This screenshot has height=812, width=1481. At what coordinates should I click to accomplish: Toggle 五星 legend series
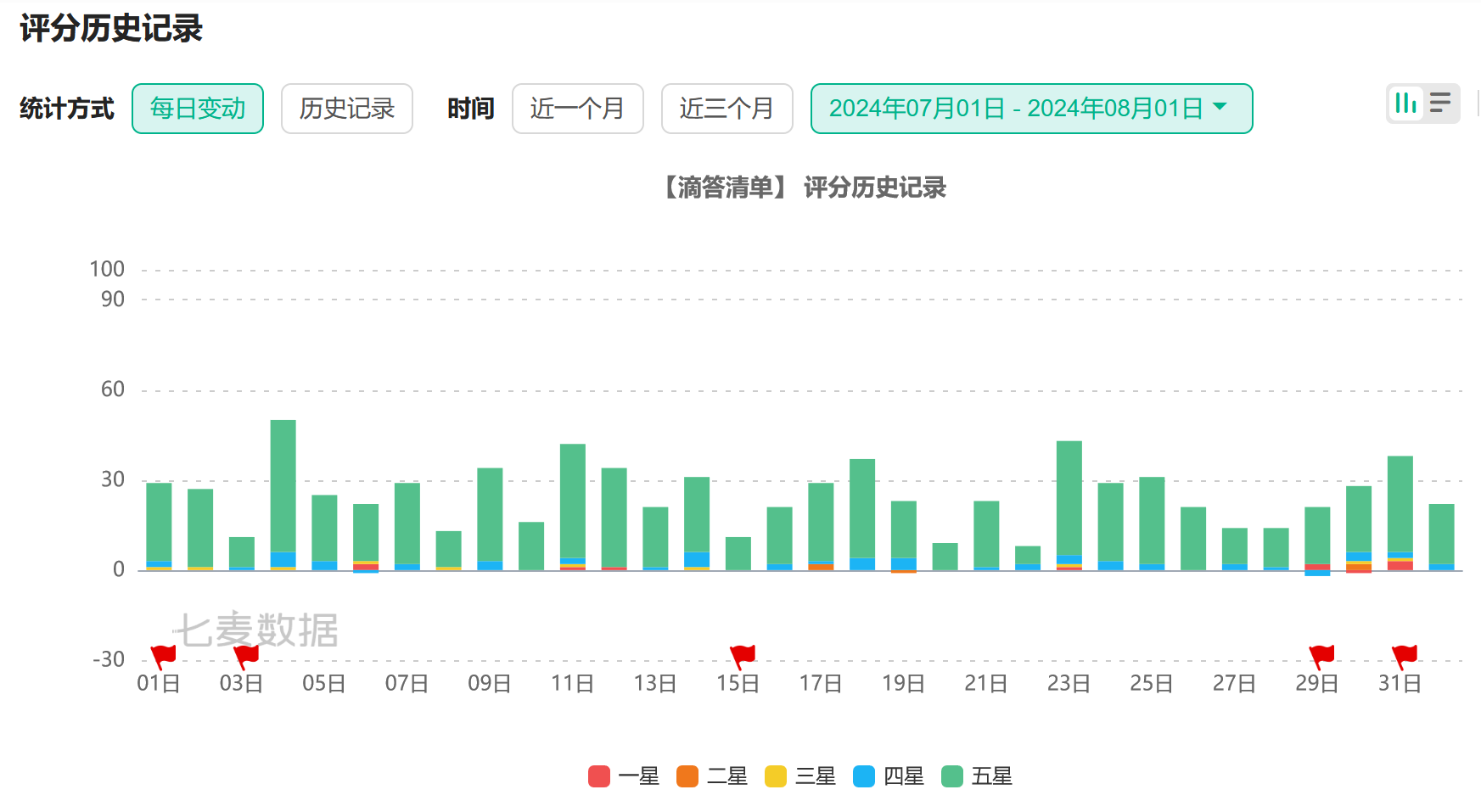pyautogui.click(x=977, y=776)
